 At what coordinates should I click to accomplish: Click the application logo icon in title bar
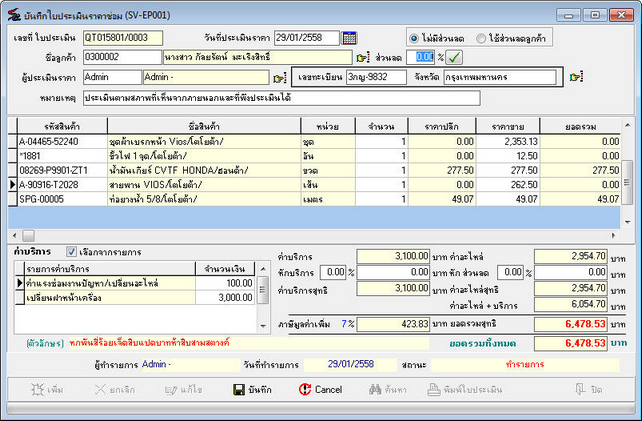[14, 15]
